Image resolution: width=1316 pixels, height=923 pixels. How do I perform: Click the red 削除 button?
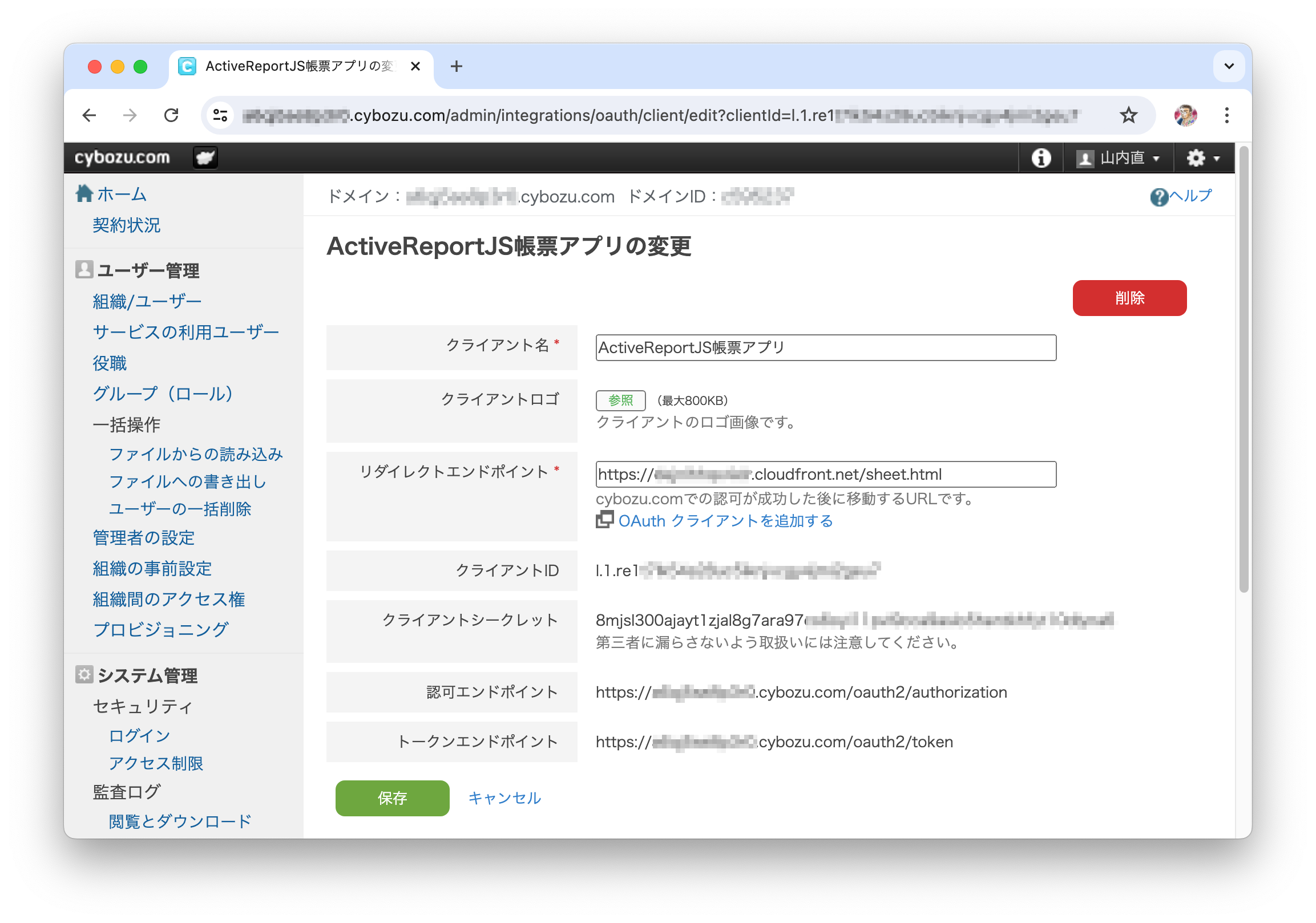(x=1129, y=298)
